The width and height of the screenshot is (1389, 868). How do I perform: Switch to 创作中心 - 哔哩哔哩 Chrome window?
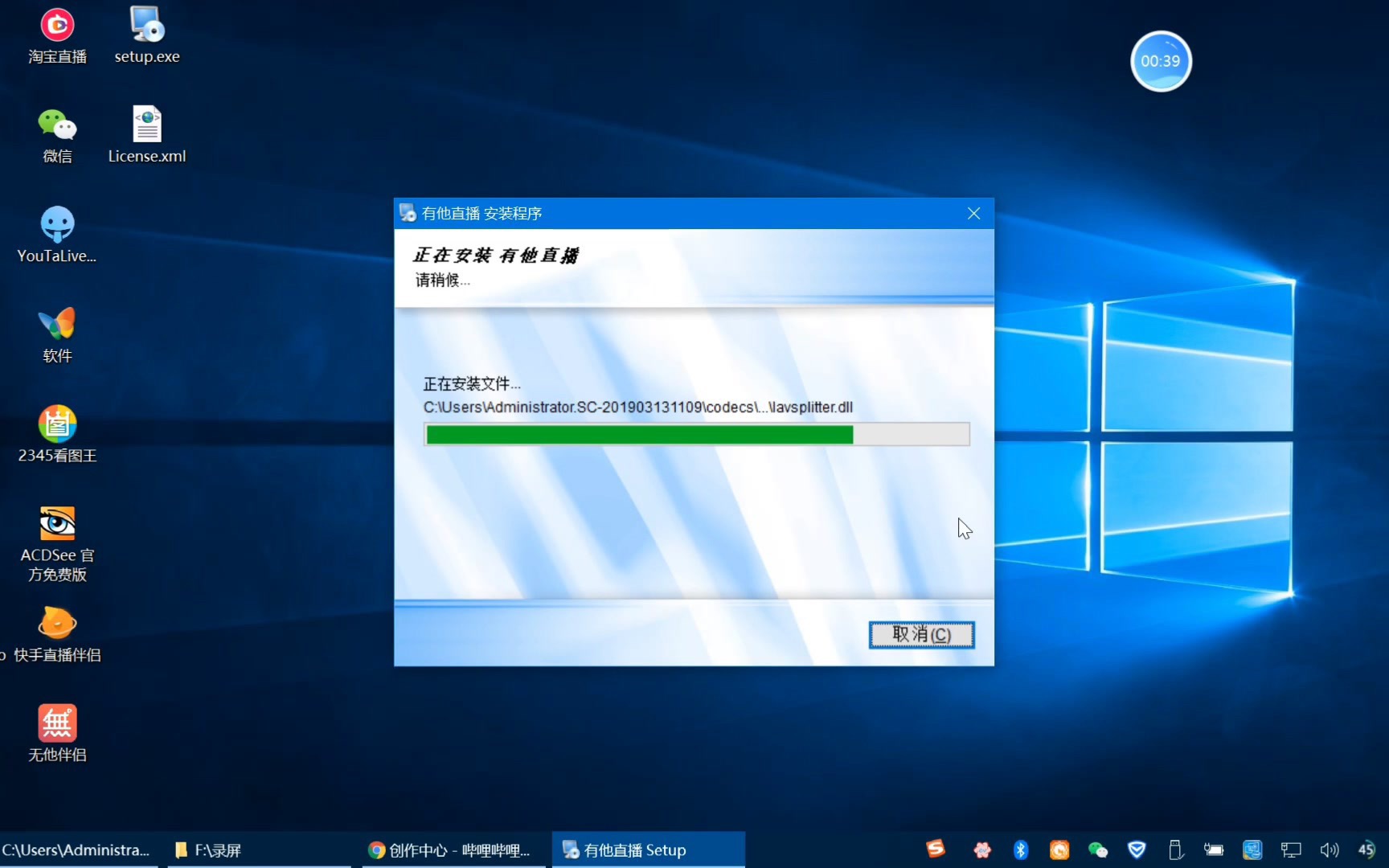pyautogui.click(x=454, y=850)
